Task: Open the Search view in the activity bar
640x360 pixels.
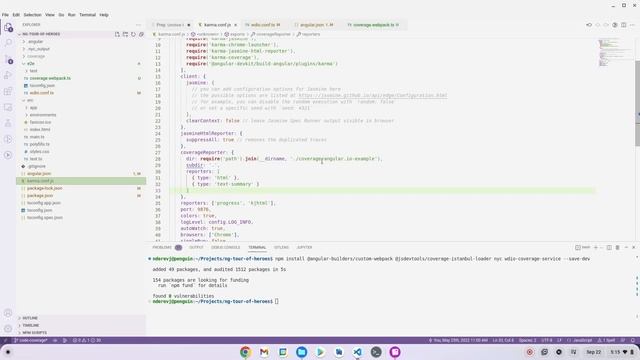Action: pyautogui.click(x=8, y=43)
